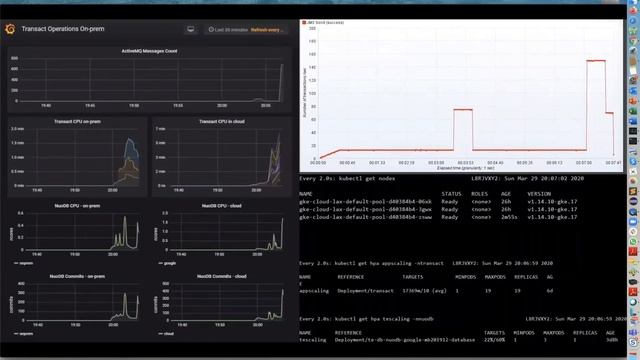Click the '22%/60%' targets value
The image size is (640, 360).
495,340
